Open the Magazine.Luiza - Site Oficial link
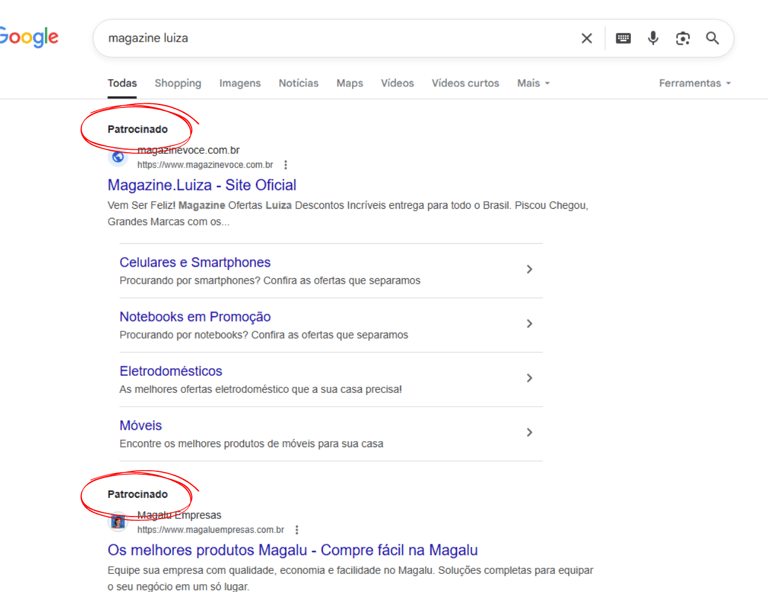 202,185
